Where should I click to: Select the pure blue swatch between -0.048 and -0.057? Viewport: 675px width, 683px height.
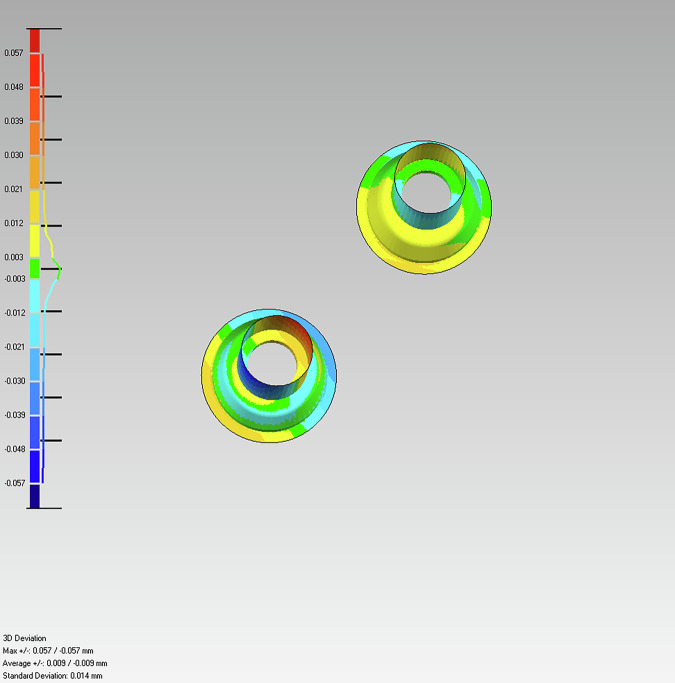35,467
